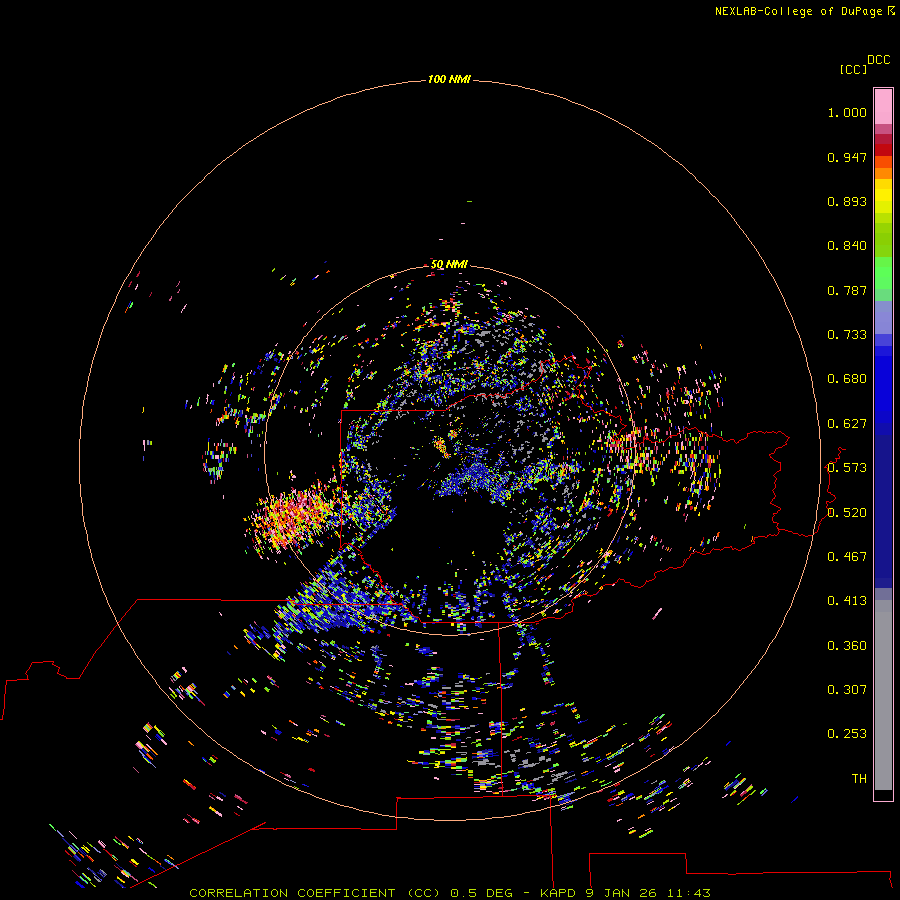Click the 0.627 legend value
900x900 pixels.
click(847, 424)
